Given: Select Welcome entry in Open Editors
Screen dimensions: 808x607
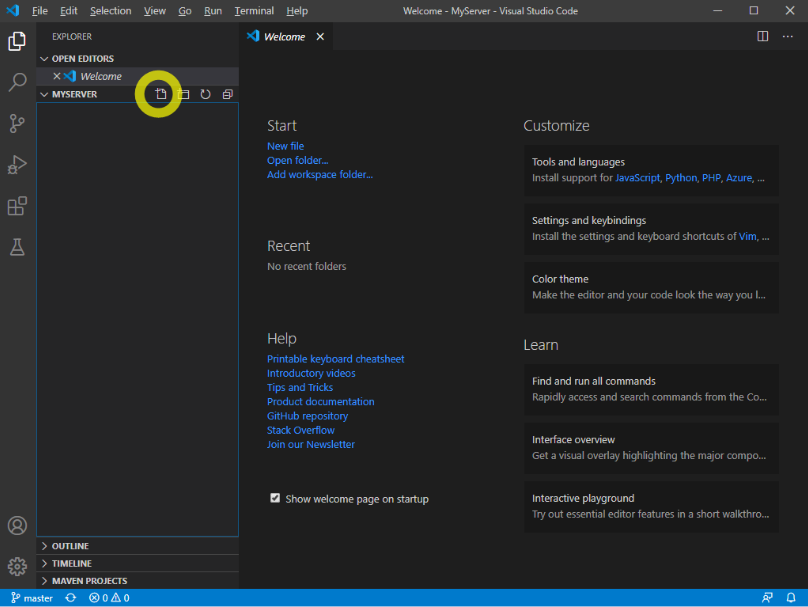Looking at the screenshot, I should 137,76.
